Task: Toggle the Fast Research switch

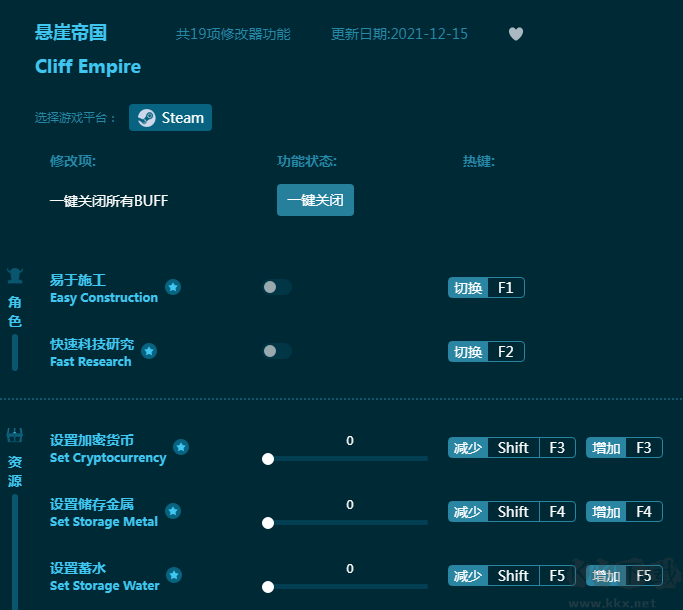Action: click(x=277, y=351)
